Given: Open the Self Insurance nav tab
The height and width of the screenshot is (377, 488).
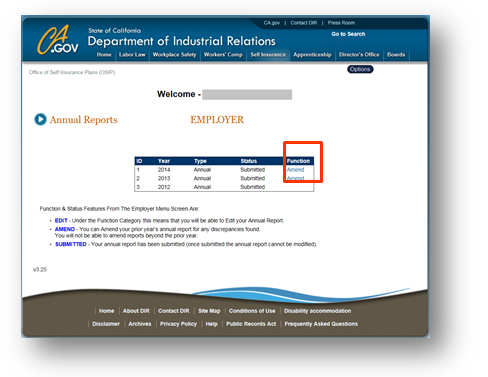Looking at the screenshot, I should [268, 55].
